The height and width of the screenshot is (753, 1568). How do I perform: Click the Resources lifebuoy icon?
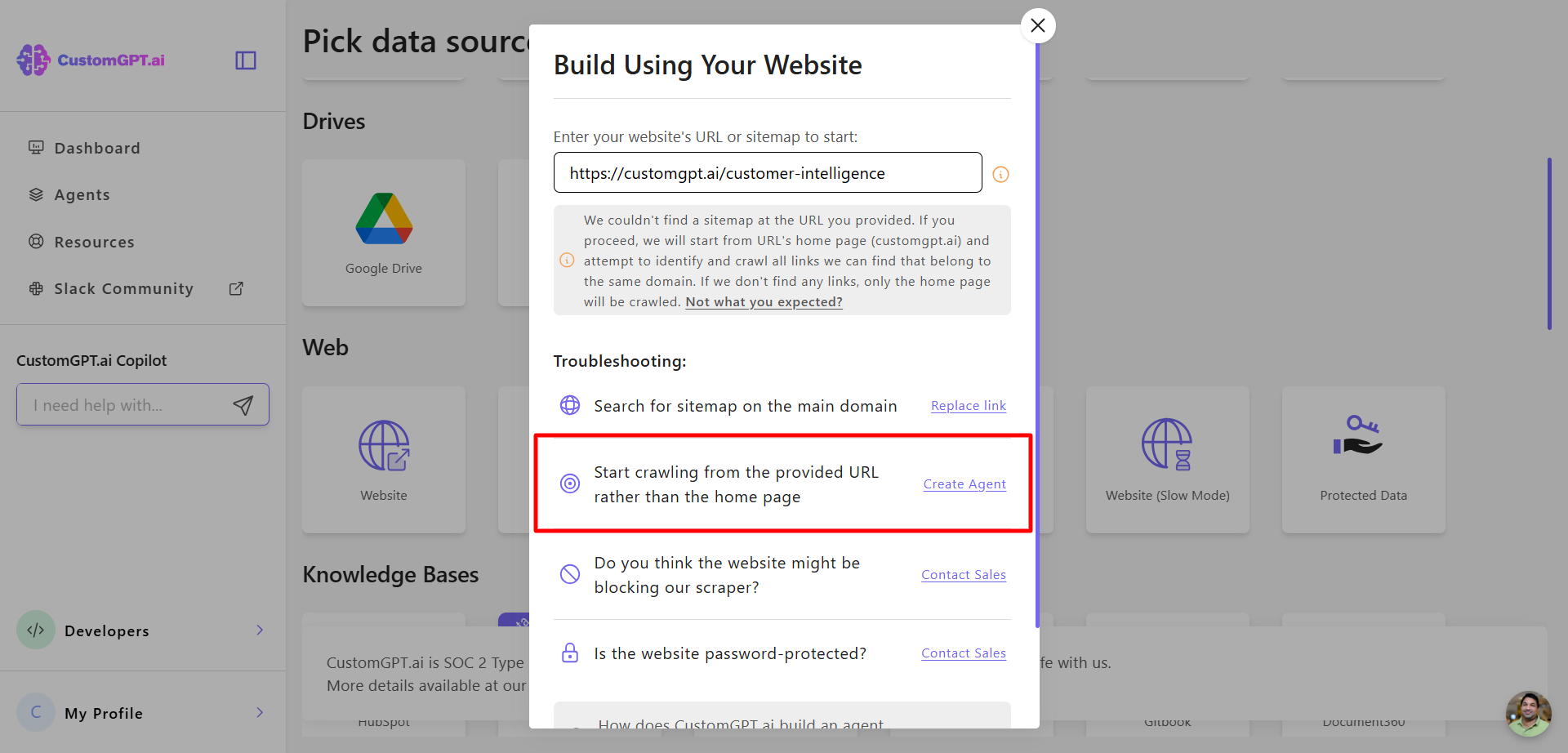click(36, 242)
